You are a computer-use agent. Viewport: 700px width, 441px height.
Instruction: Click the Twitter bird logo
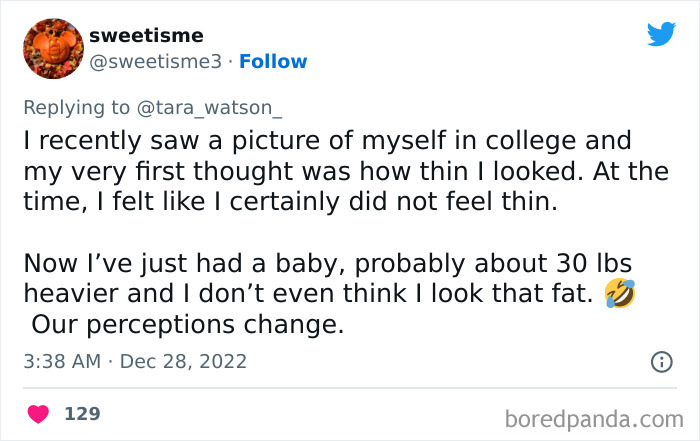[x=661, y=34]
